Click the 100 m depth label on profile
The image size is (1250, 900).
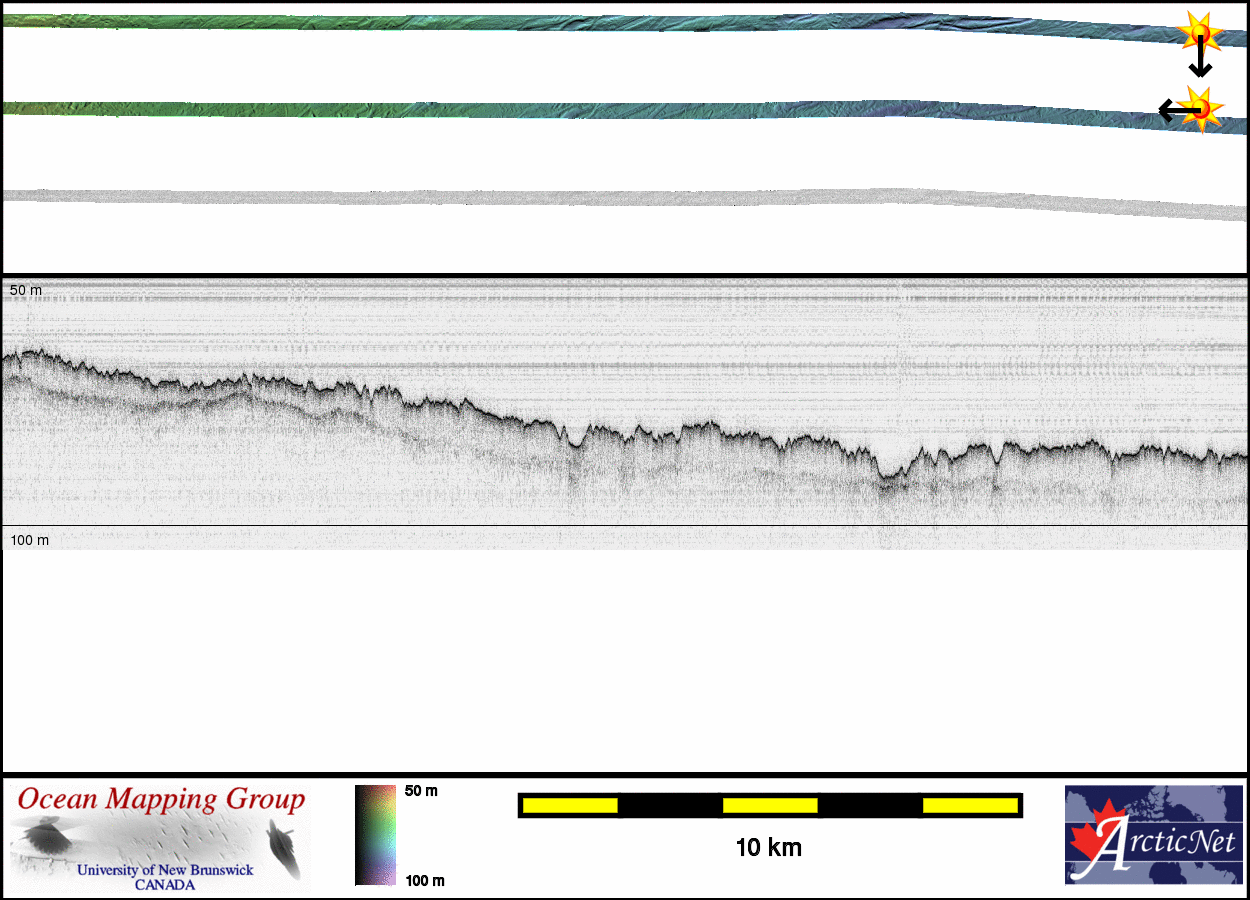[29, 540]
